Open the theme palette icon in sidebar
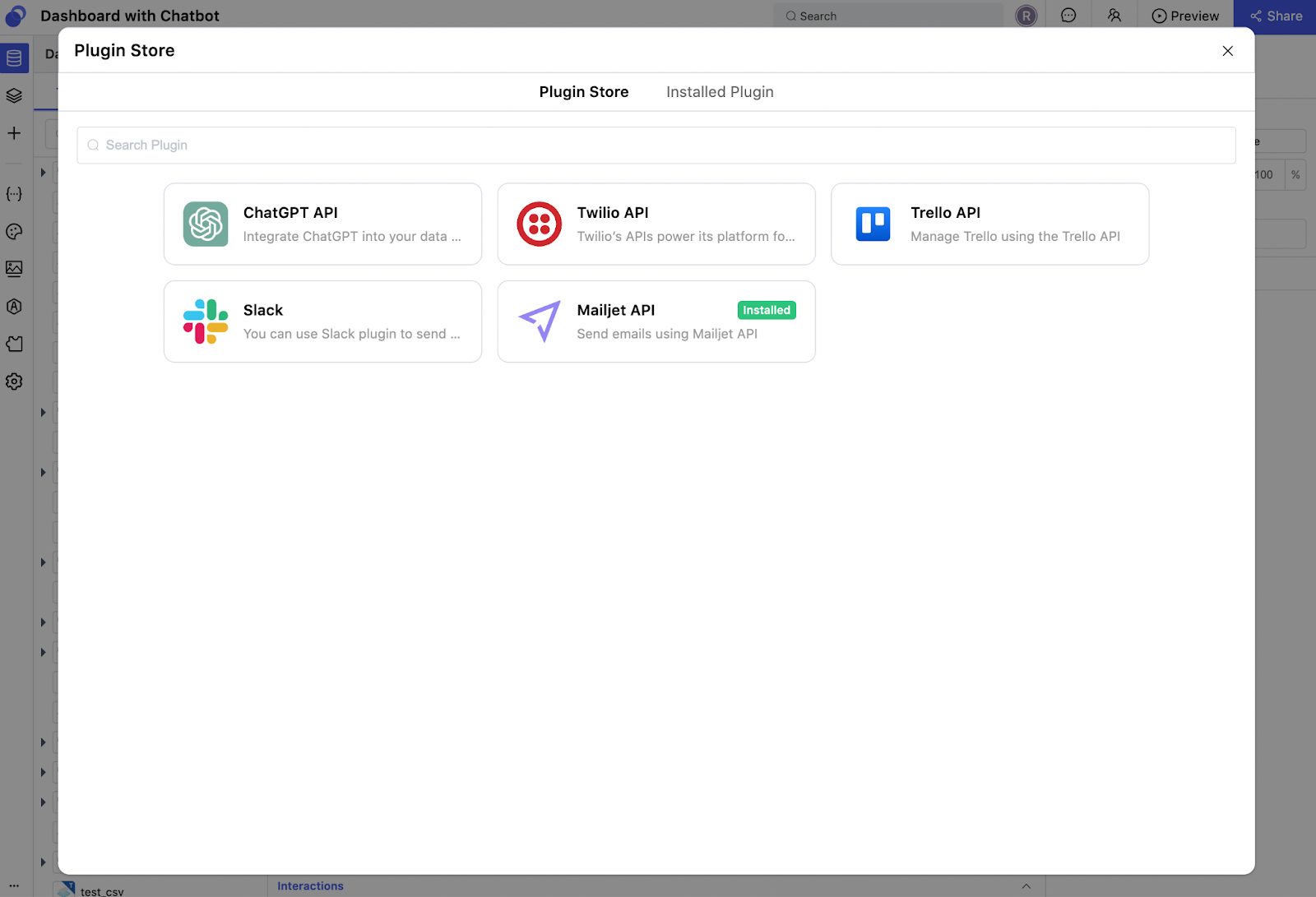The width and height of the screenshot is (1316, 897). [x=14, y=232]
